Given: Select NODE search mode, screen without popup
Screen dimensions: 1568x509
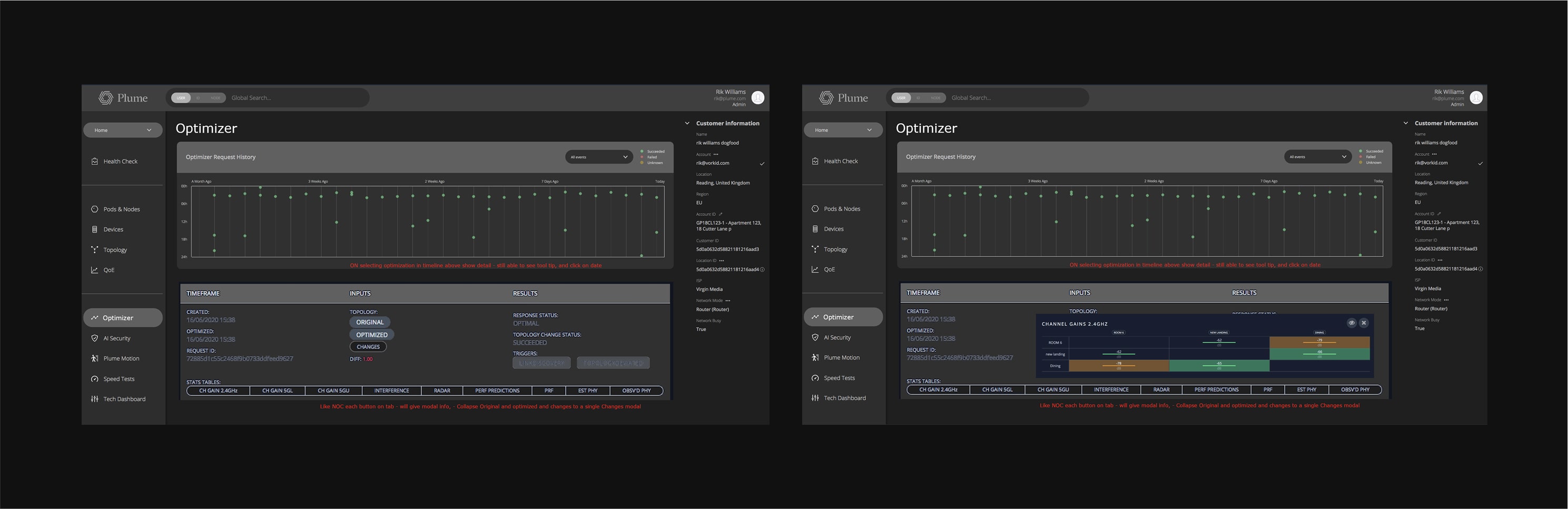Looking at the screenshot, I should click(x=215, y=98).
